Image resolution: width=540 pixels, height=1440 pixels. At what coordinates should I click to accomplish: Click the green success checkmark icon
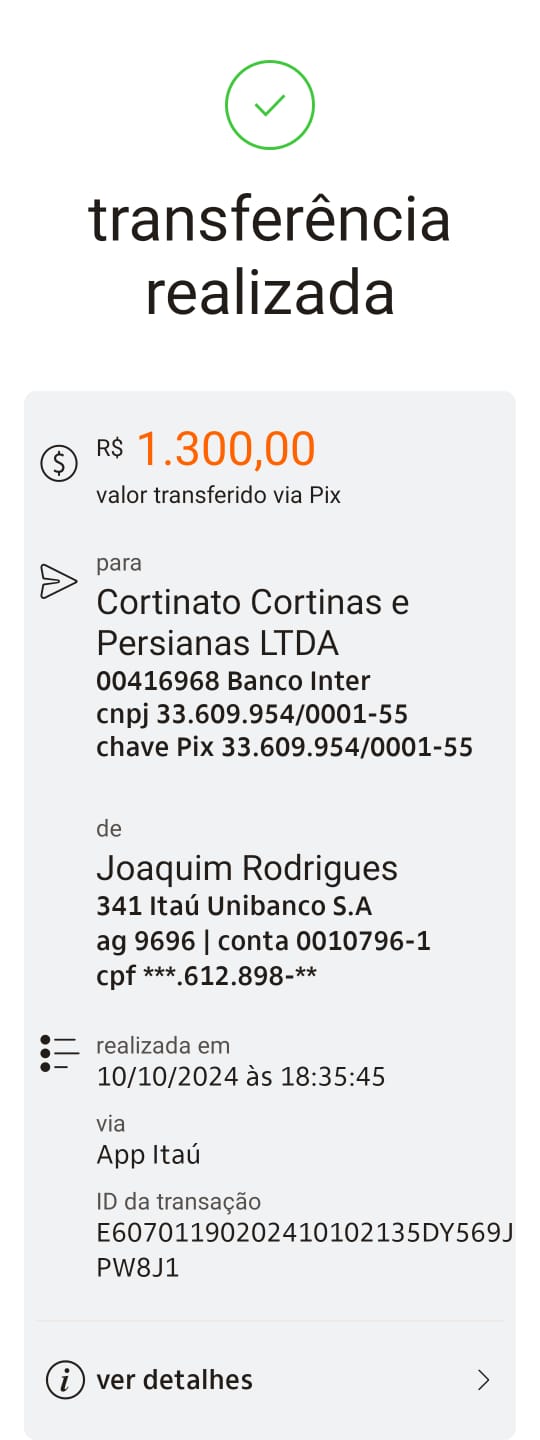tap(270, 105)
